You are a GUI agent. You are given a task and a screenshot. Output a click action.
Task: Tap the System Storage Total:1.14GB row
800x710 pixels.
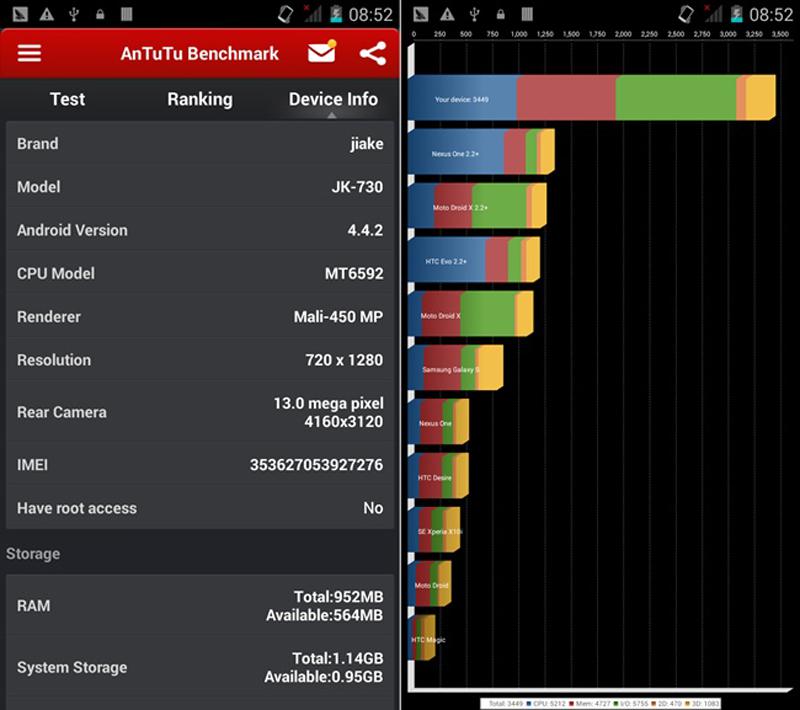[x=199, y=667]
